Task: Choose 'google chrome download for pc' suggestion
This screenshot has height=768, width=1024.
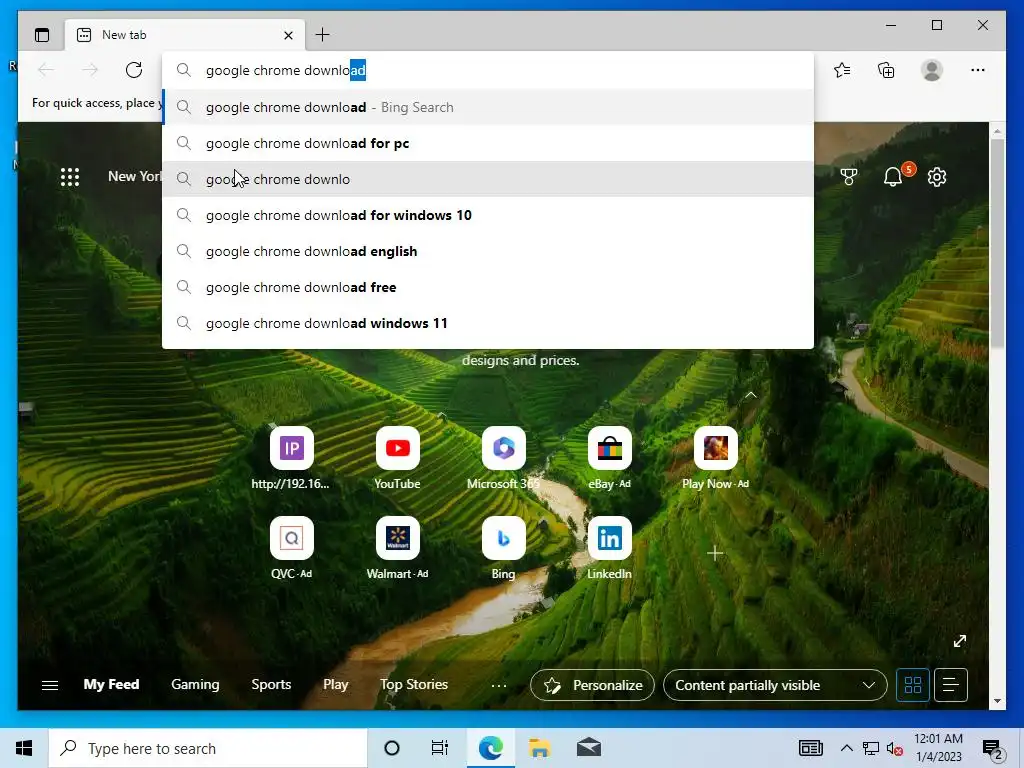Action: [488, 143]
